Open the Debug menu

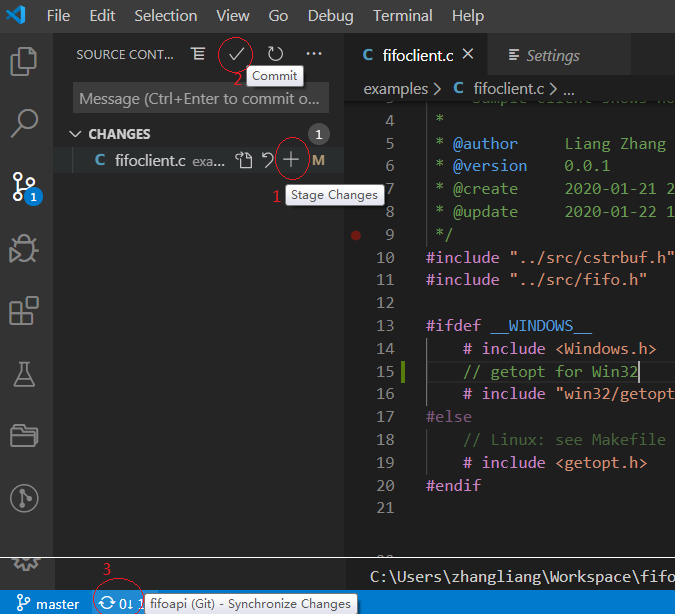point(331,16)
